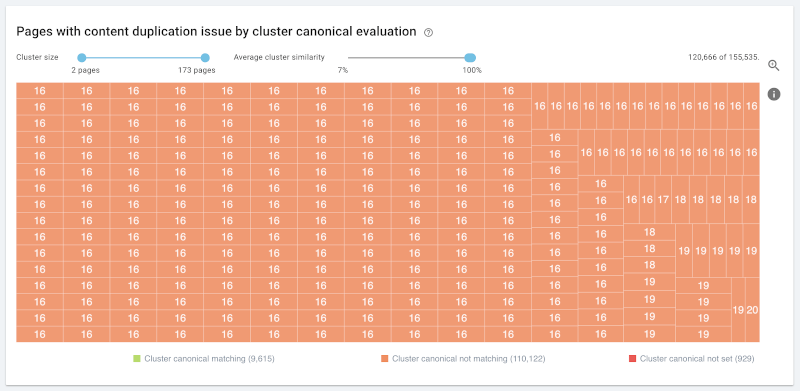Click the Cluster size maximum handle at 173 pages
This screenshot has height=391, width=800.
click(x=205, y=58)
